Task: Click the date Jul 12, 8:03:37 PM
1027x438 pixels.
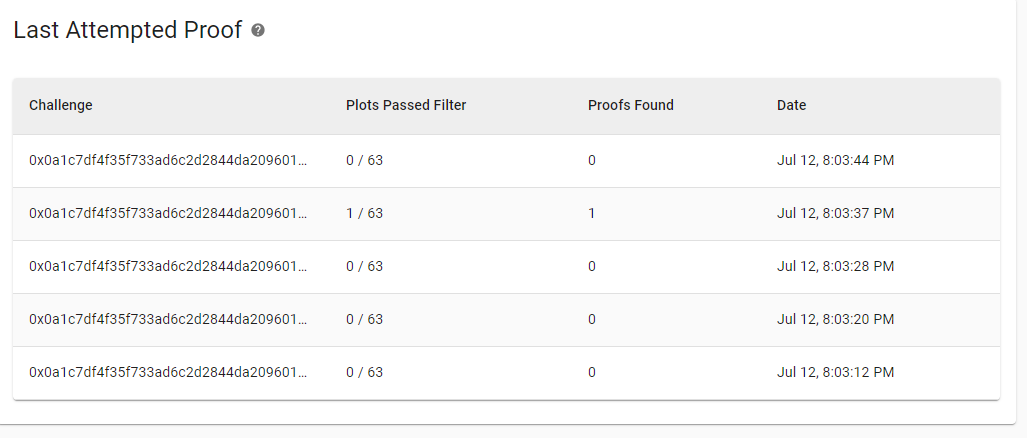Action: tap(835, 213)
